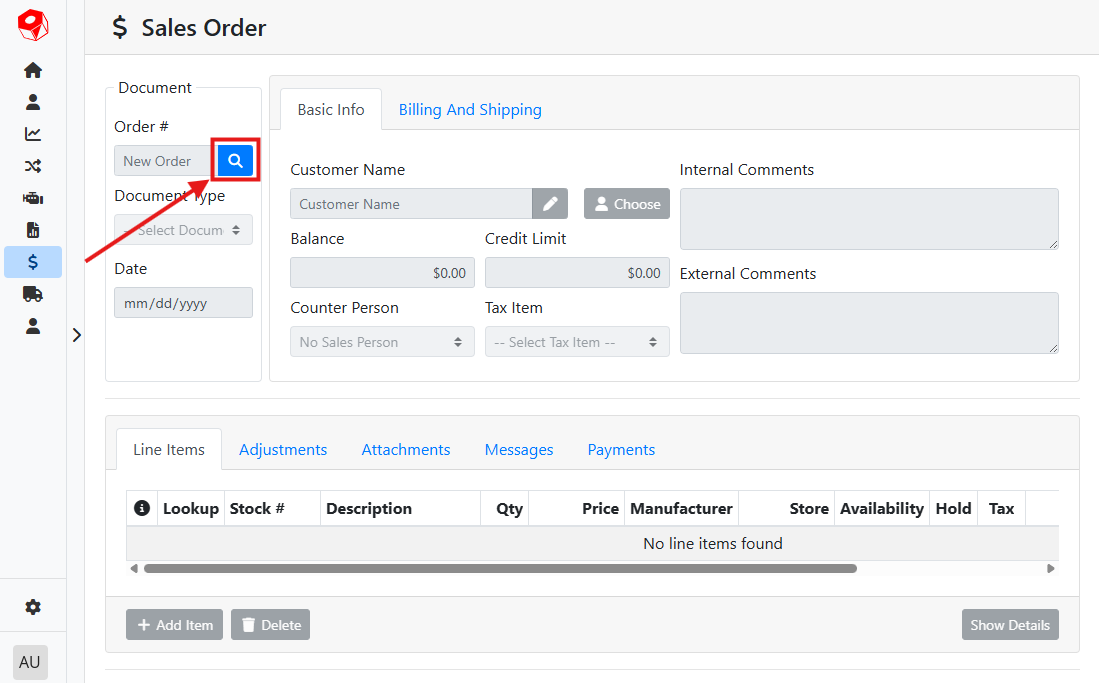Click the report document sidebar icon

pos(33,230)
